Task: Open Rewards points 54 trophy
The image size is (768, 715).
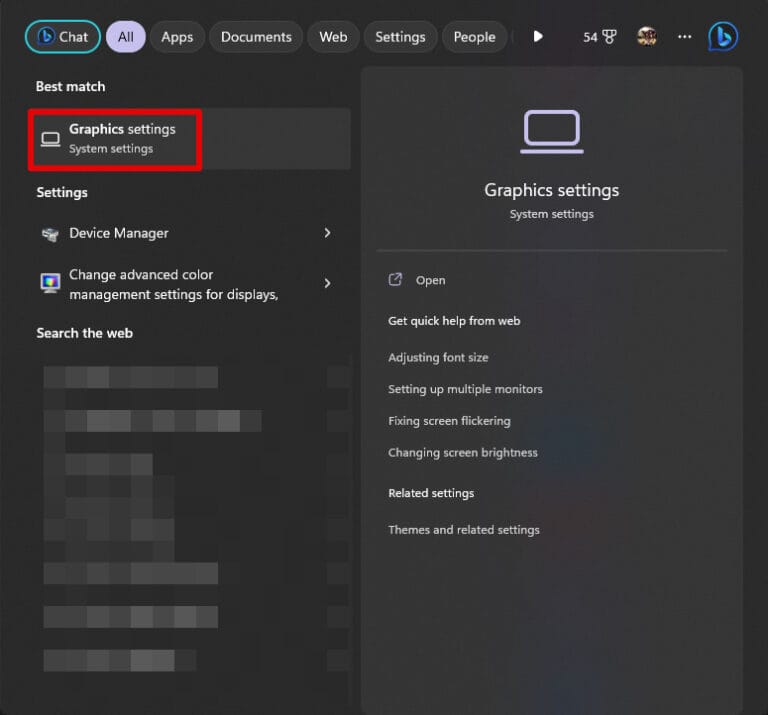Action: [x=600, y=37]
